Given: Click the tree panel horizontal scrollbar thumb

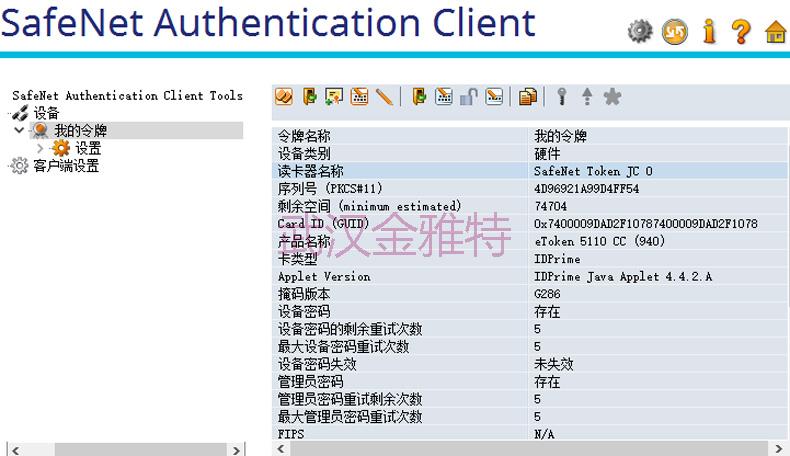Looking at the screenshot, I should 141,450.
